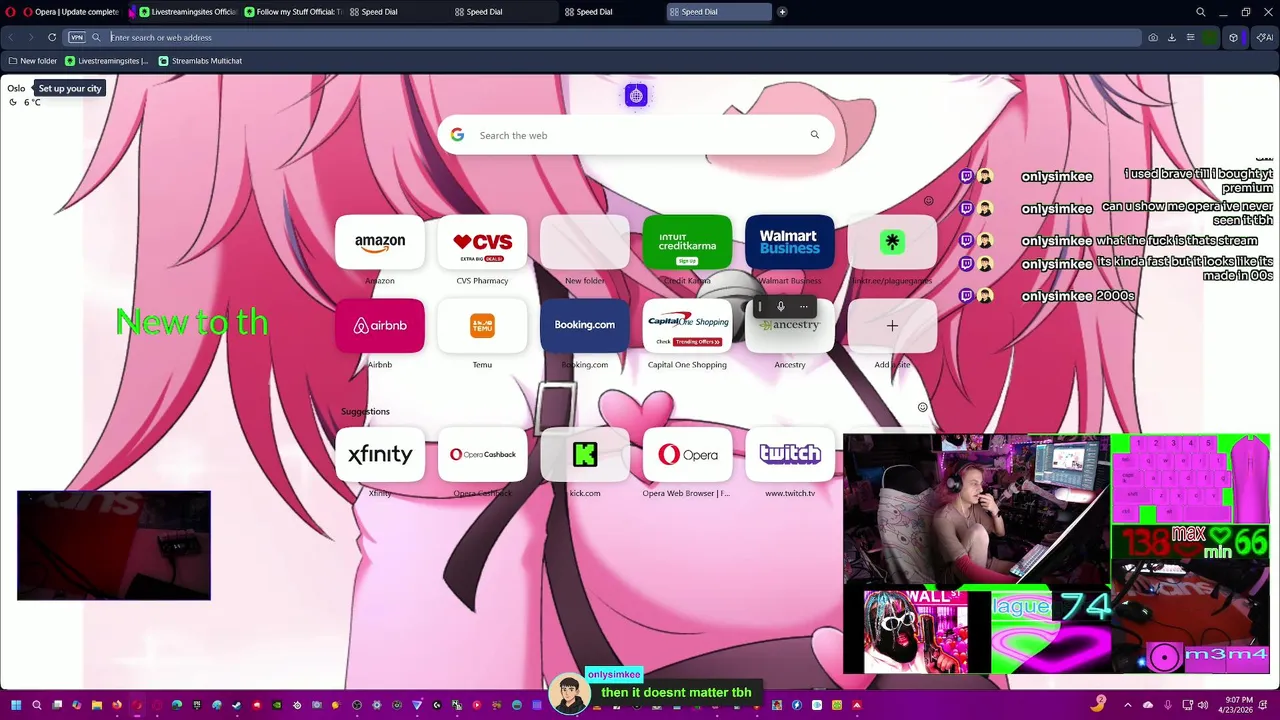The height and width of the screenshot is (720, 1280).
Task: Open the downloads icon in toolbar
Action: 1172,37
